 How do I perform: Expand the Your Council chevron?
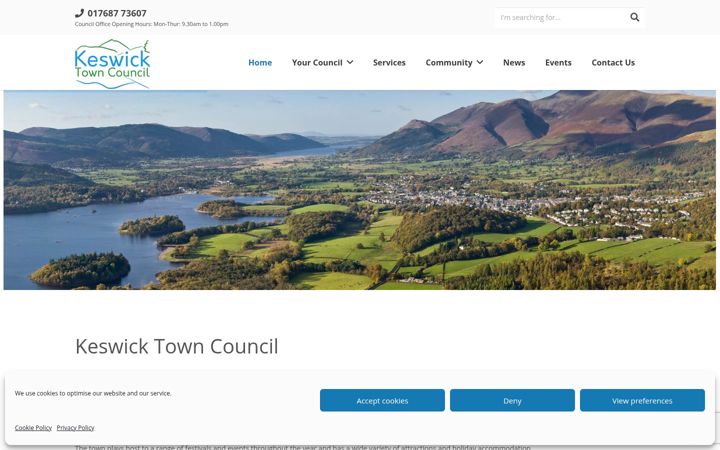[350, 62]
